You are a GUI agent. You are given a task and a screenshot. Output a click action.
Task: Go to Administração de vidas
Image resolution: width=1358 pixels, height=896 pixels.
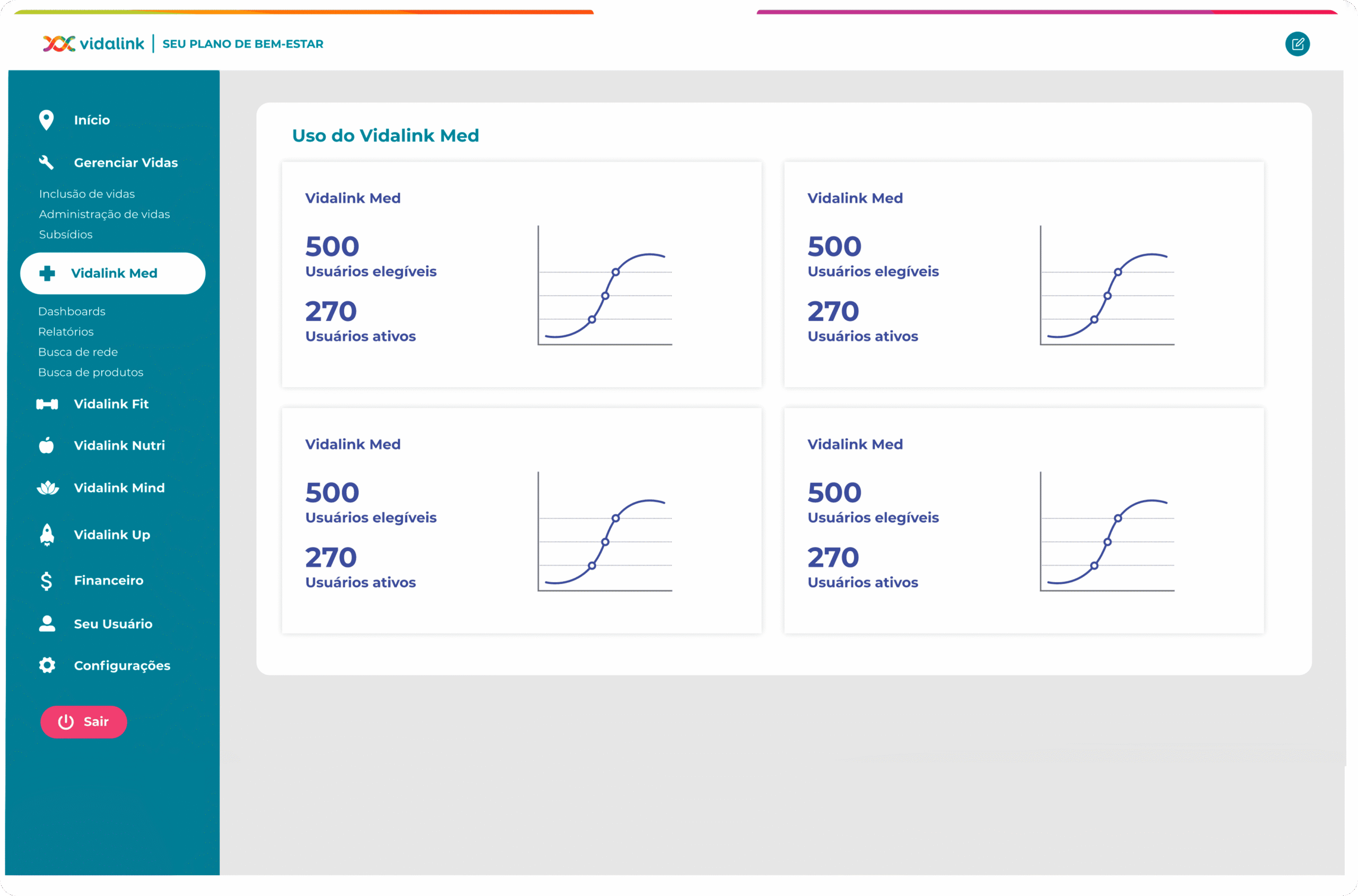[x=104, y=214]
